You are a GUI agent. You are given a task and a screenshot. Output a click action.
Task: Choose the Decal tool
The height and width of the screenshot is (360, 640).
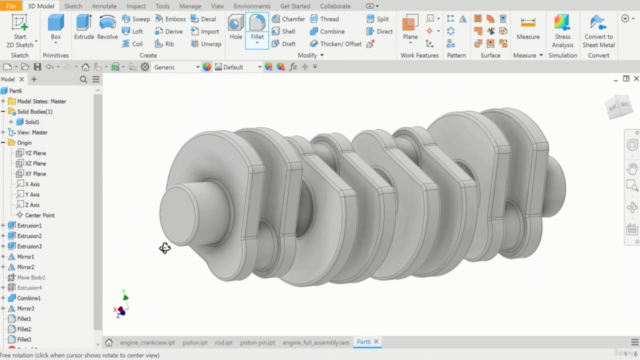click(203, 19)
